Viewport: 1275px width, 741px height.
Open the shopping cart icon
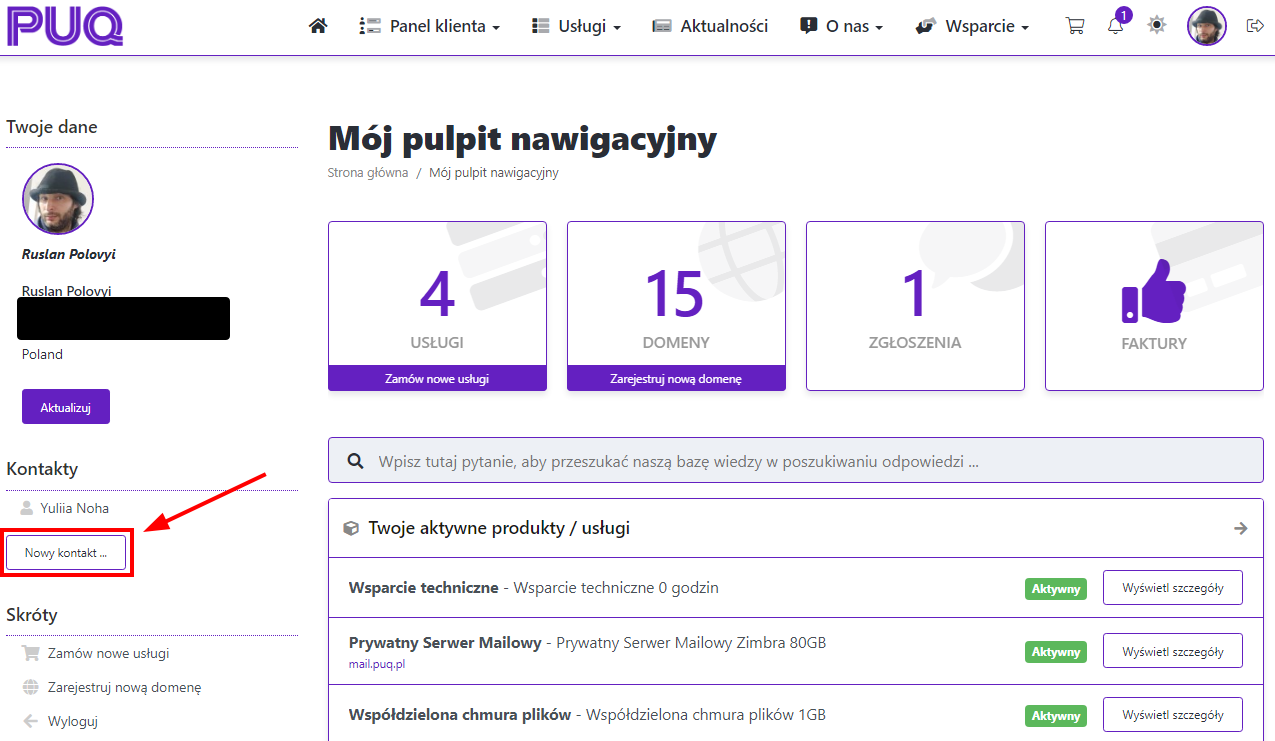(1075, 26)
